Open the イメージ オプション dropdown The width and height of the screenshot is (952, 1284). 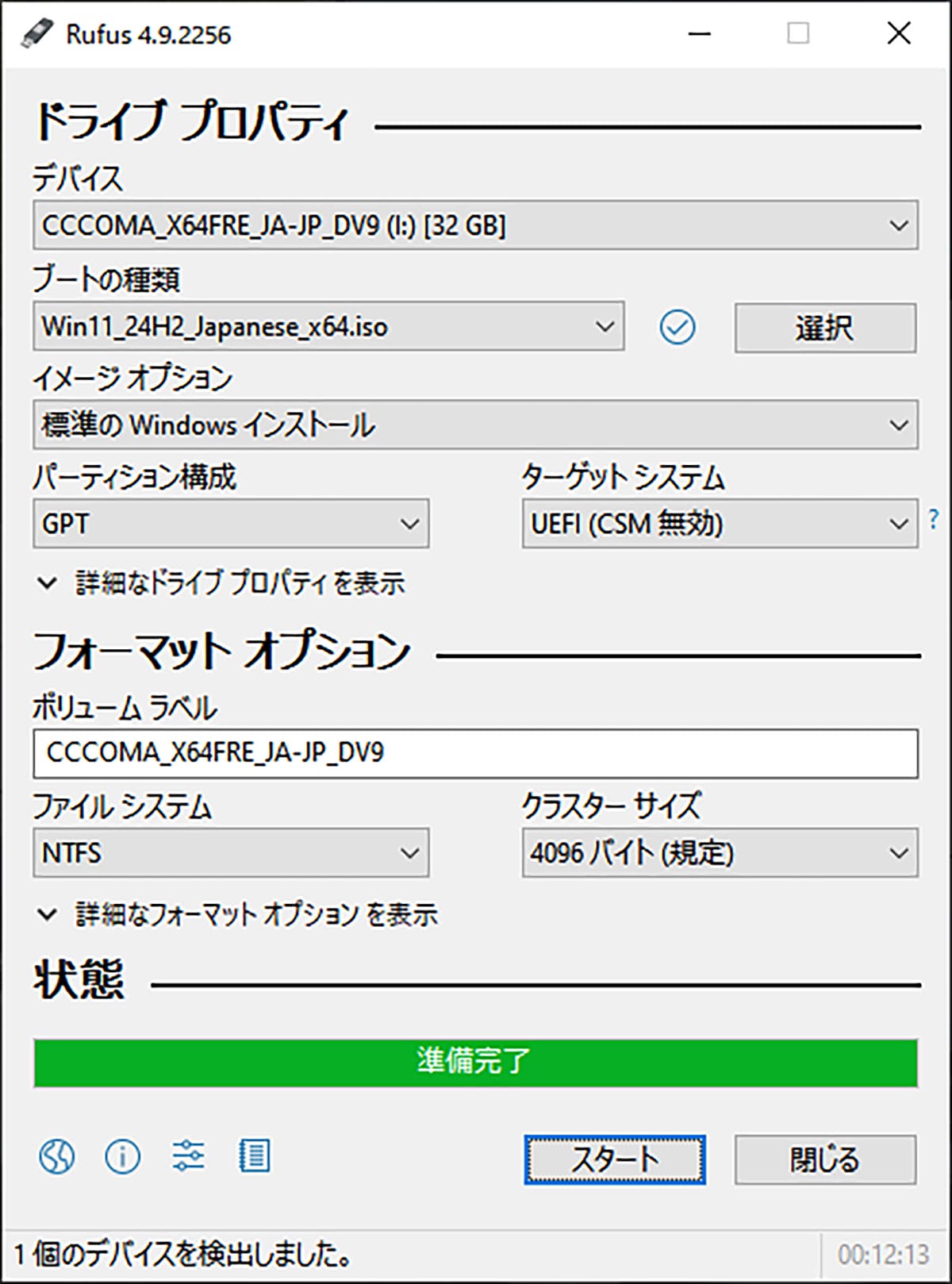[x=476, y=425]
